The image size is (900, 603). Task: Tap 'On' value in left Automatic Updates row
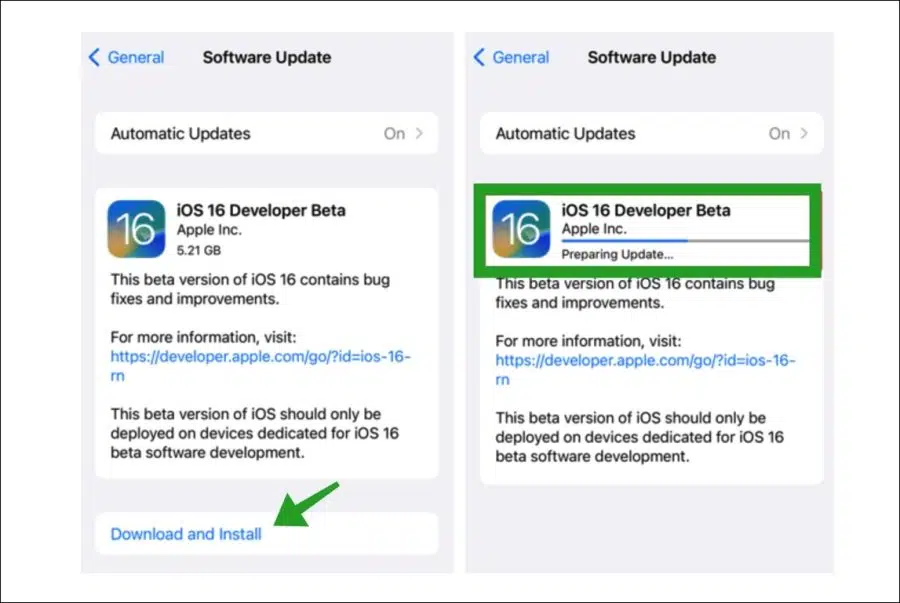coord(394,134)
